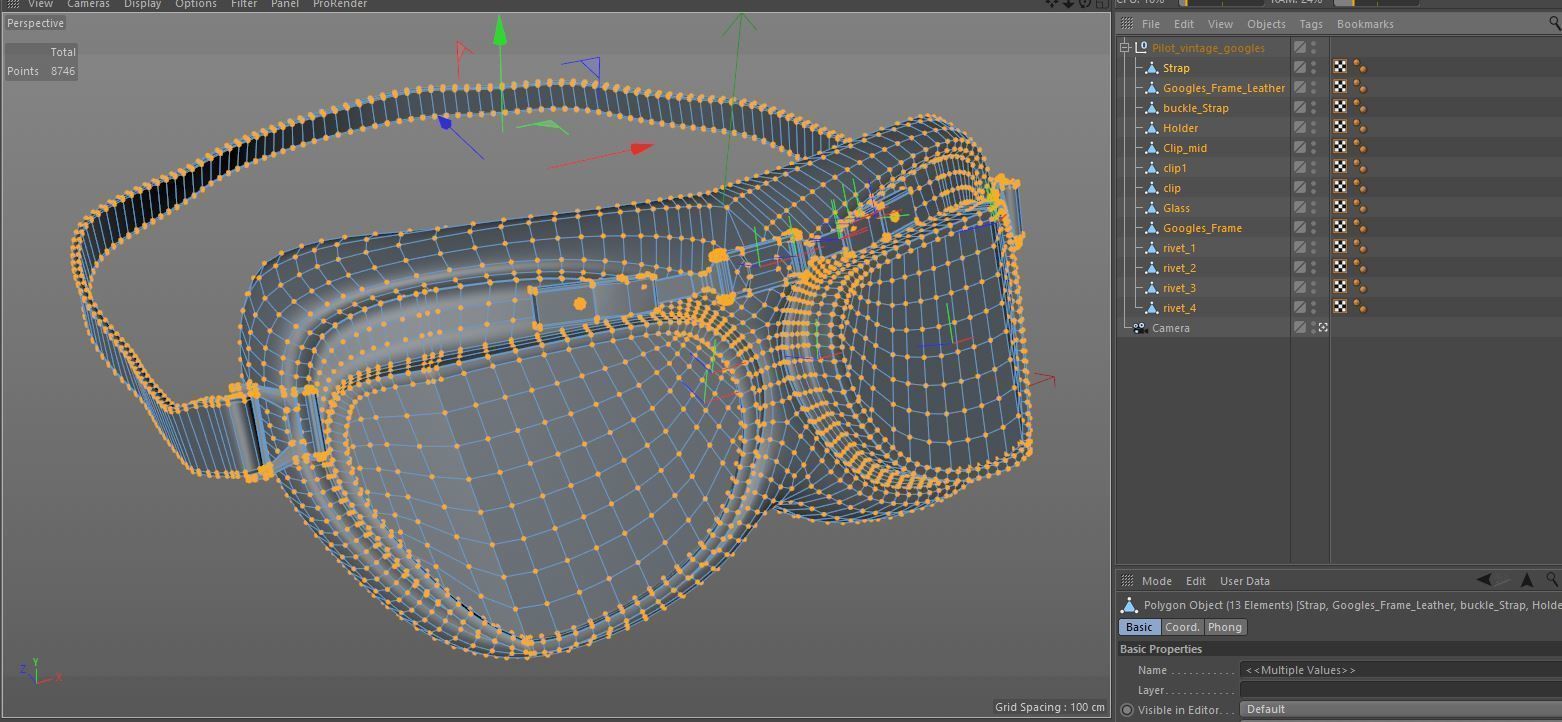The image size is (1562, 722).
Task: Switch to the Phong tab
Action: [1225, 628]
